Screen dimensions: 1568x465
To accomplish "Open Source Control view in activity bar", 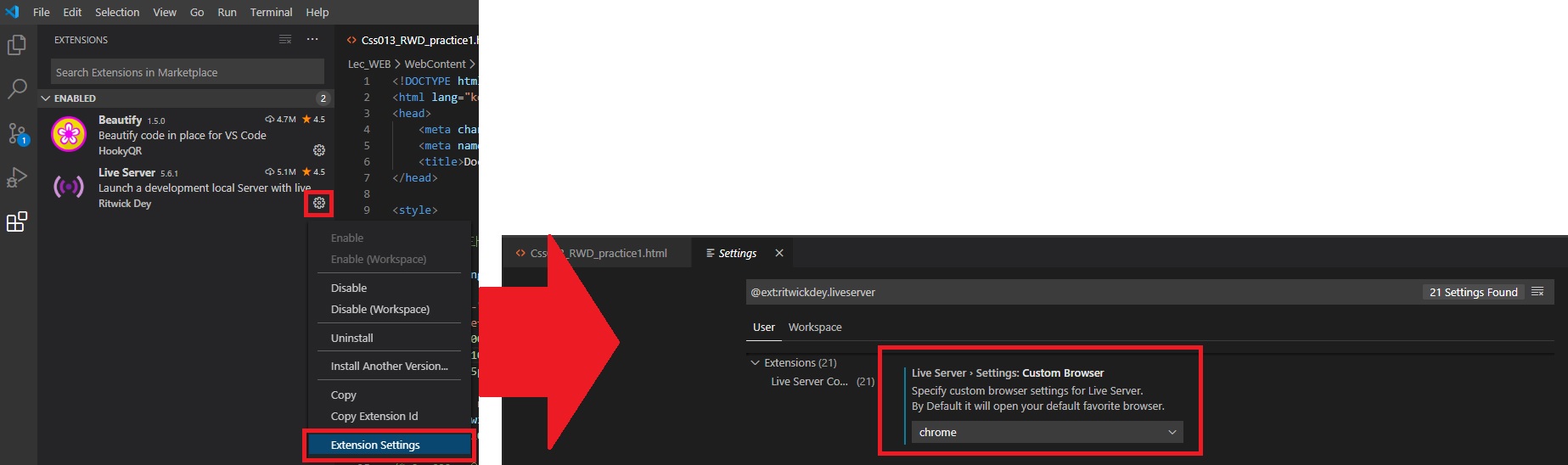I will 18,133.
